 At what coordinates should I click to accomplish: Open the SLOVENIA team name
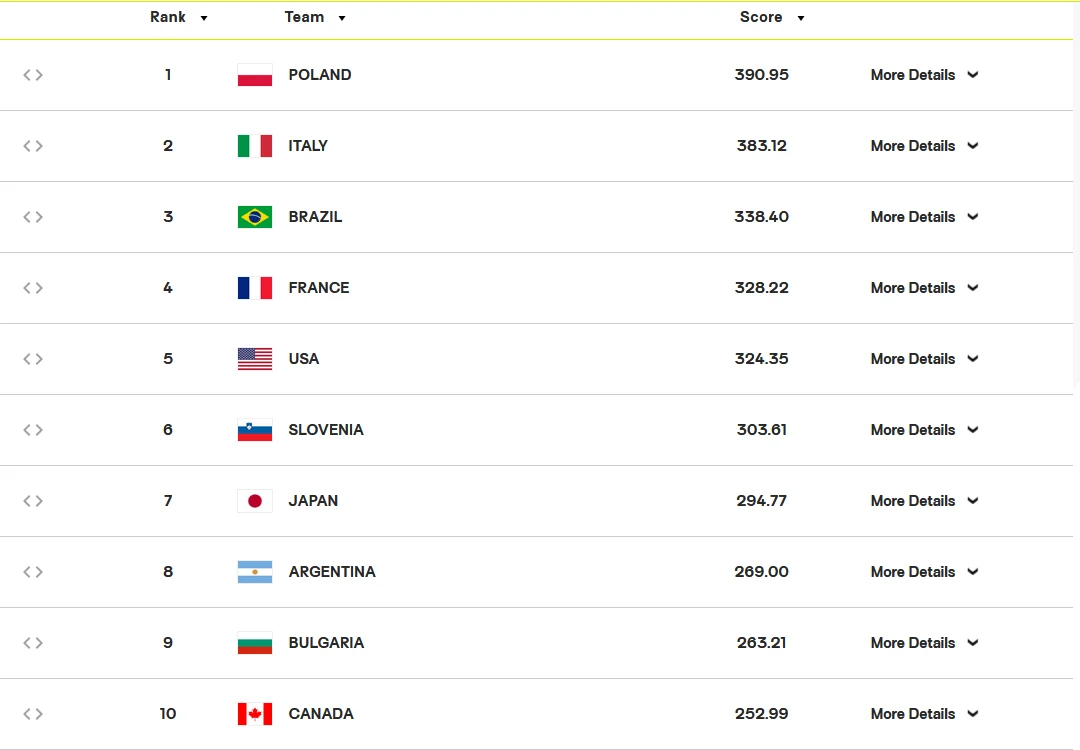(326, 430)
